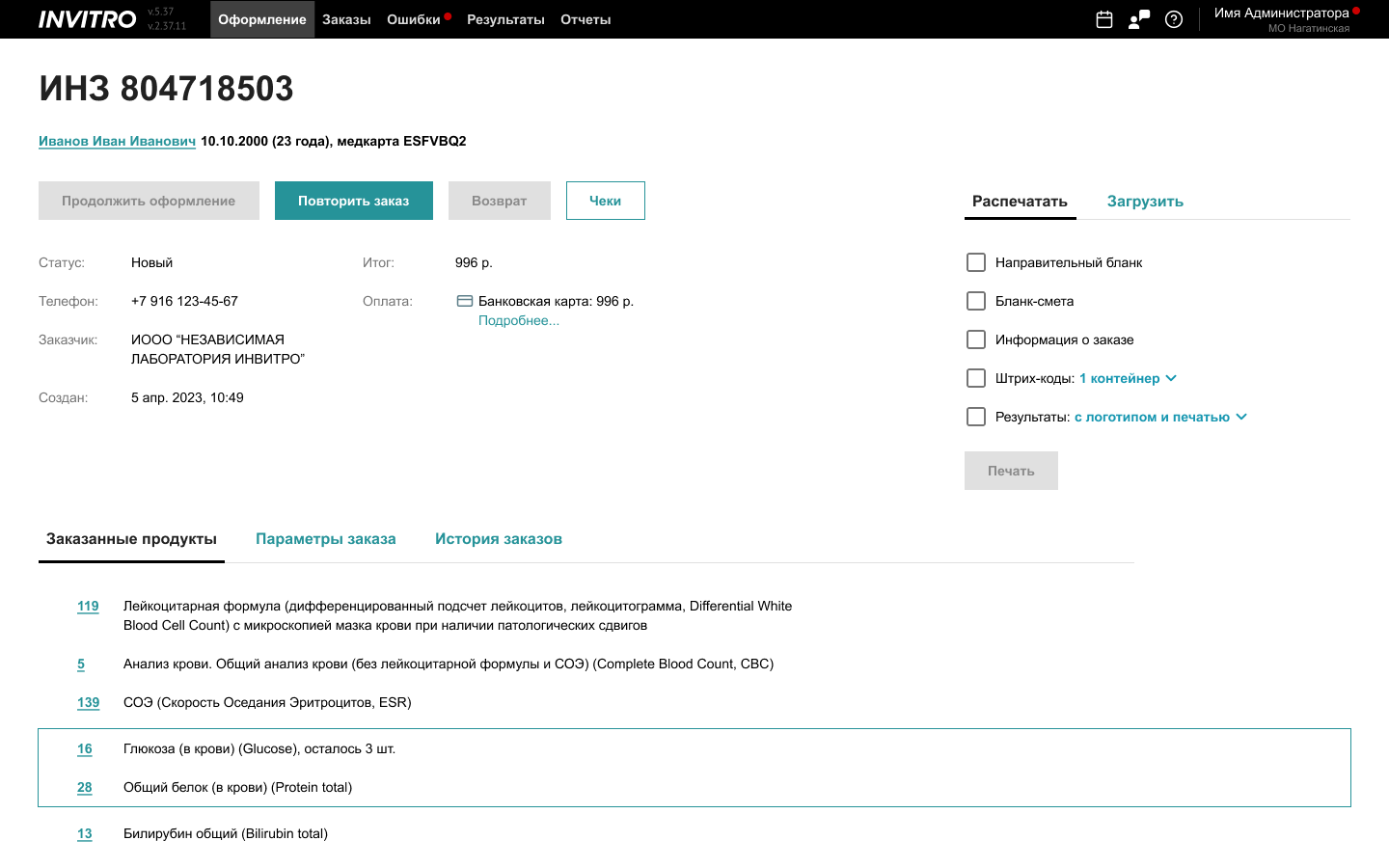Click the Анализ крови. Общий анализ крови row
This screenshot has width=1389, height=868.
tap(449, 664)
